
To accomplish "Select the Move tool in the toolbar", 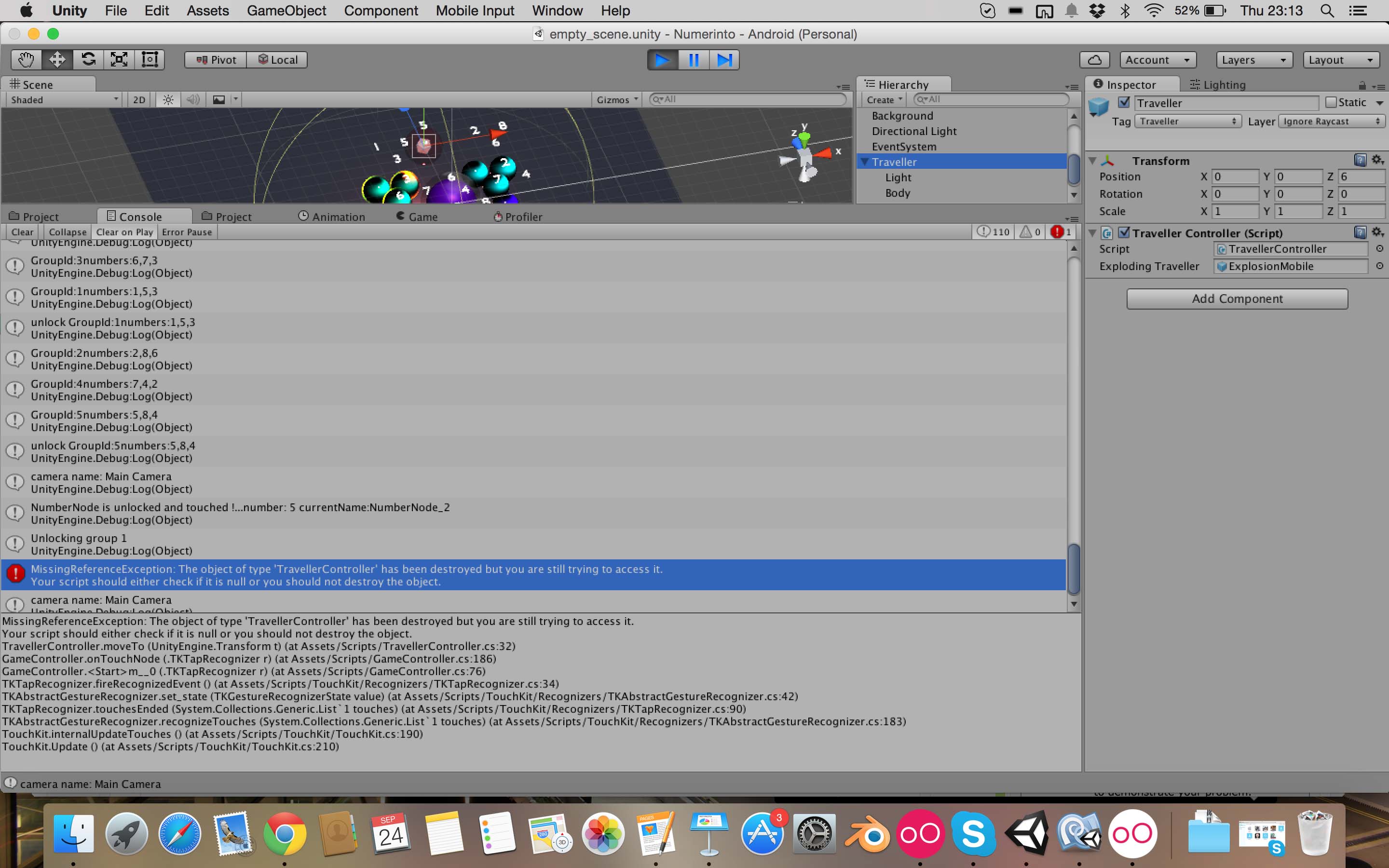I will [57, 59].
